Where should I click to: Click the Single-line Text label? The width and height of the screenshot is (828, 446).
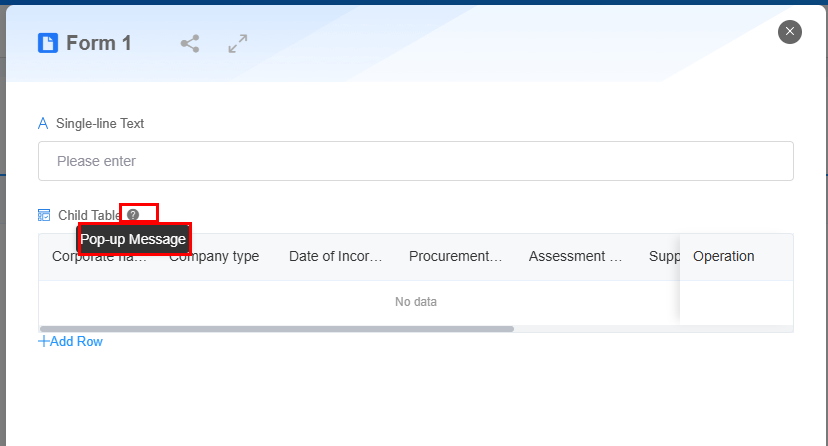tap(100, 124)
